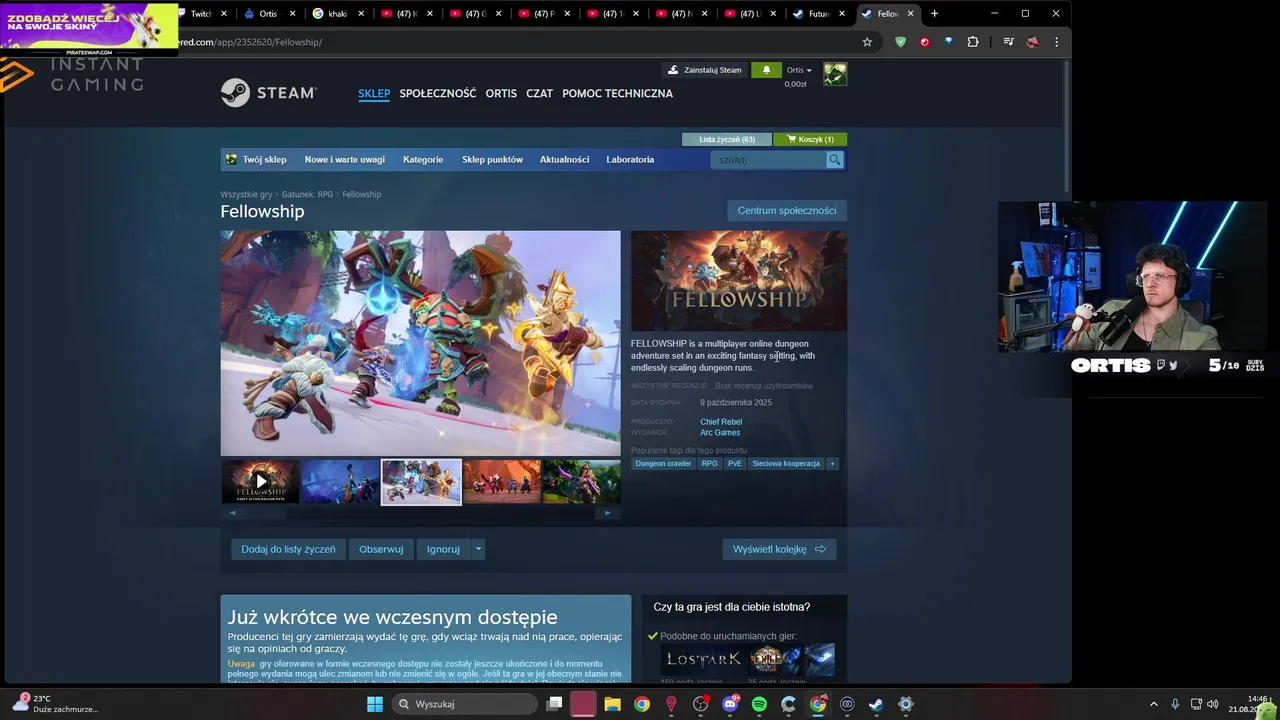Open the Task View icon in taskbar

554,704
